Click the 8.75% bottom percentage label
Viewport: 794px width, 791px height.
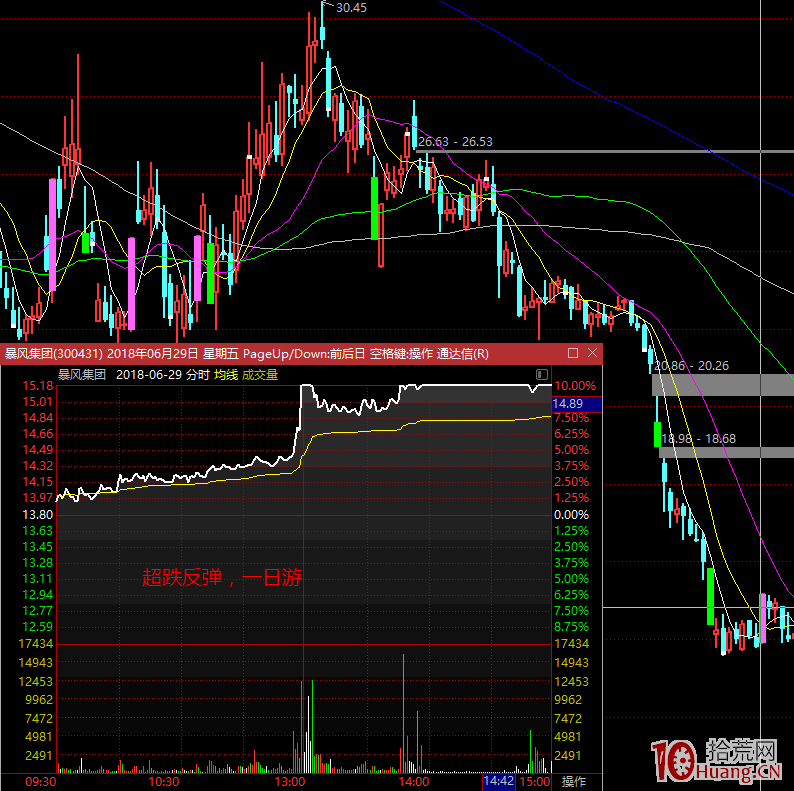pyautogui.click(x=571, y=627)
